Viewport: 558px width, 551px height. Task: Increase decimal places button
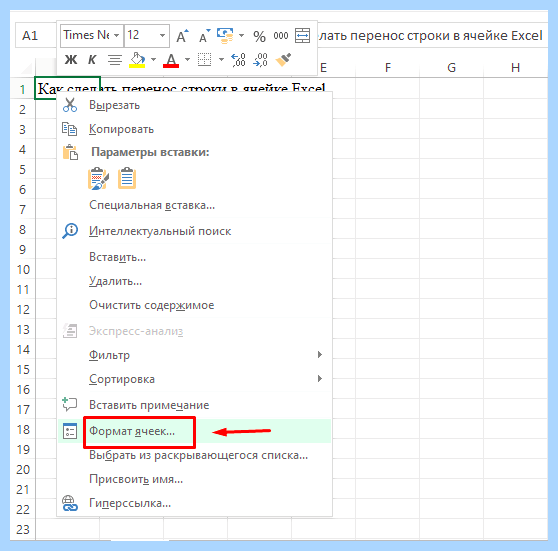(238, 60)
